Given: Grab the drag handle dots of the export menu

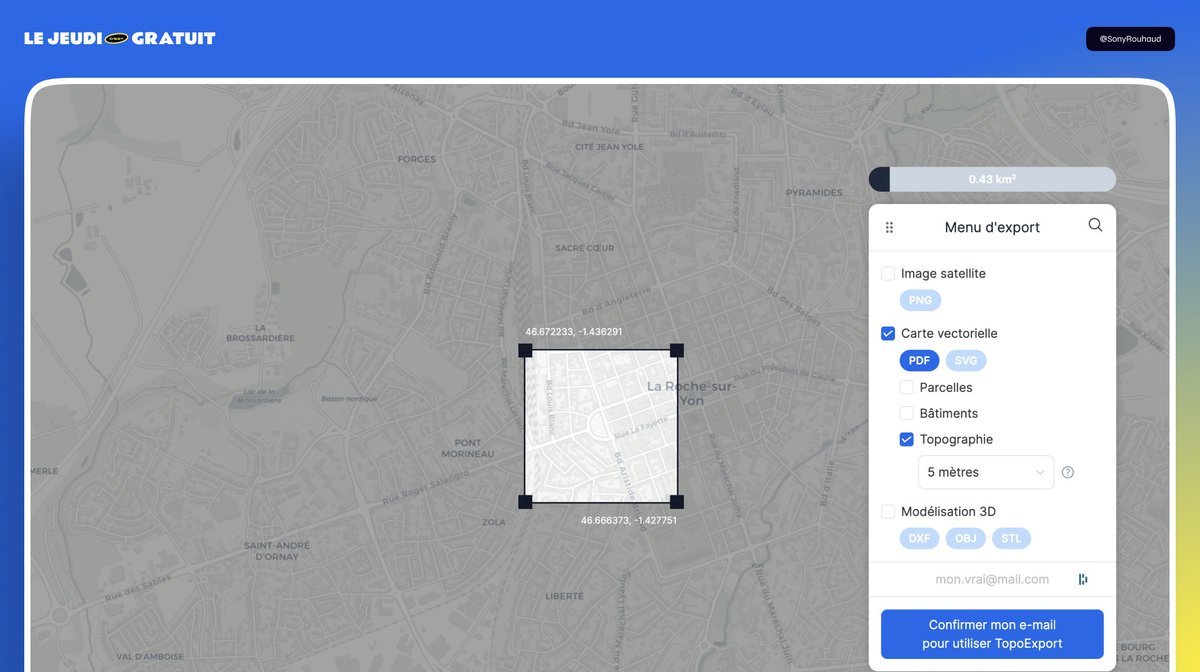Looking at the screenshot, I should [x=889, y=228].
